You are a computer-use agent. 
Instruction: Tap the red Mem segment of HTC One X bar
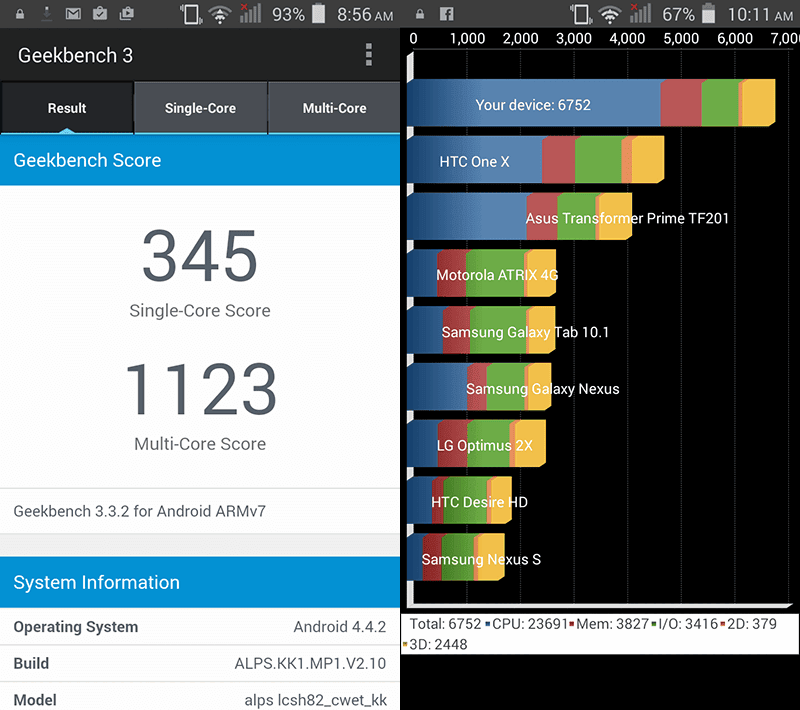(558, 160)
